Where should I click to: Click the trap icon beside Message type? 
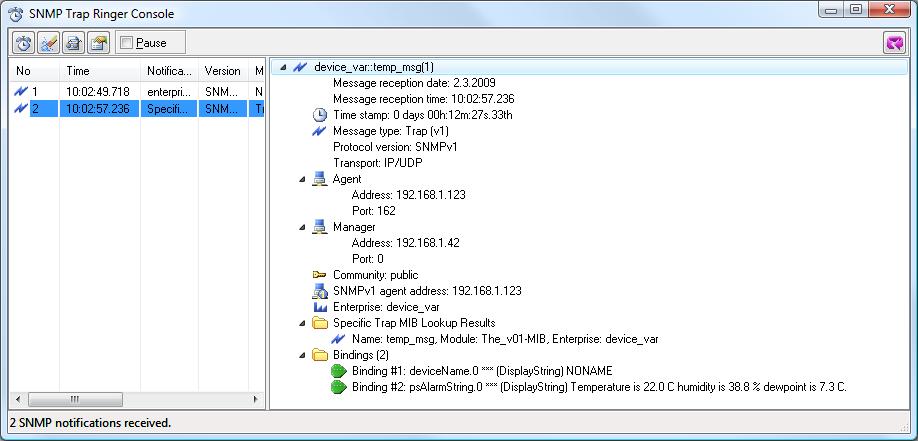[x=319, y=131]
